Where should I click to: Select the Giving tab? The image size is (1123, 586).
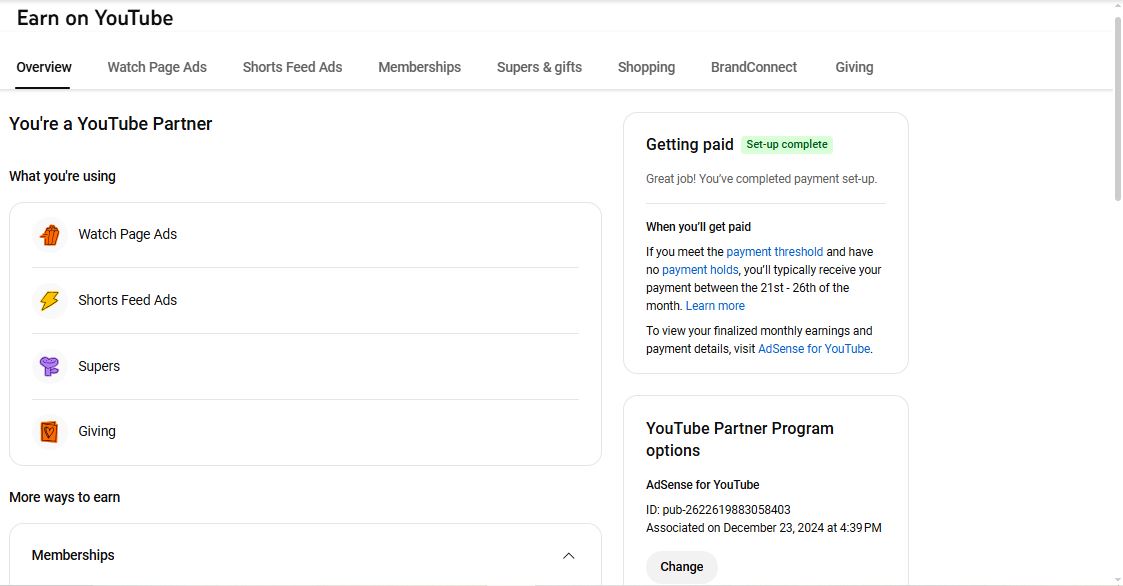tap(854, 67)
